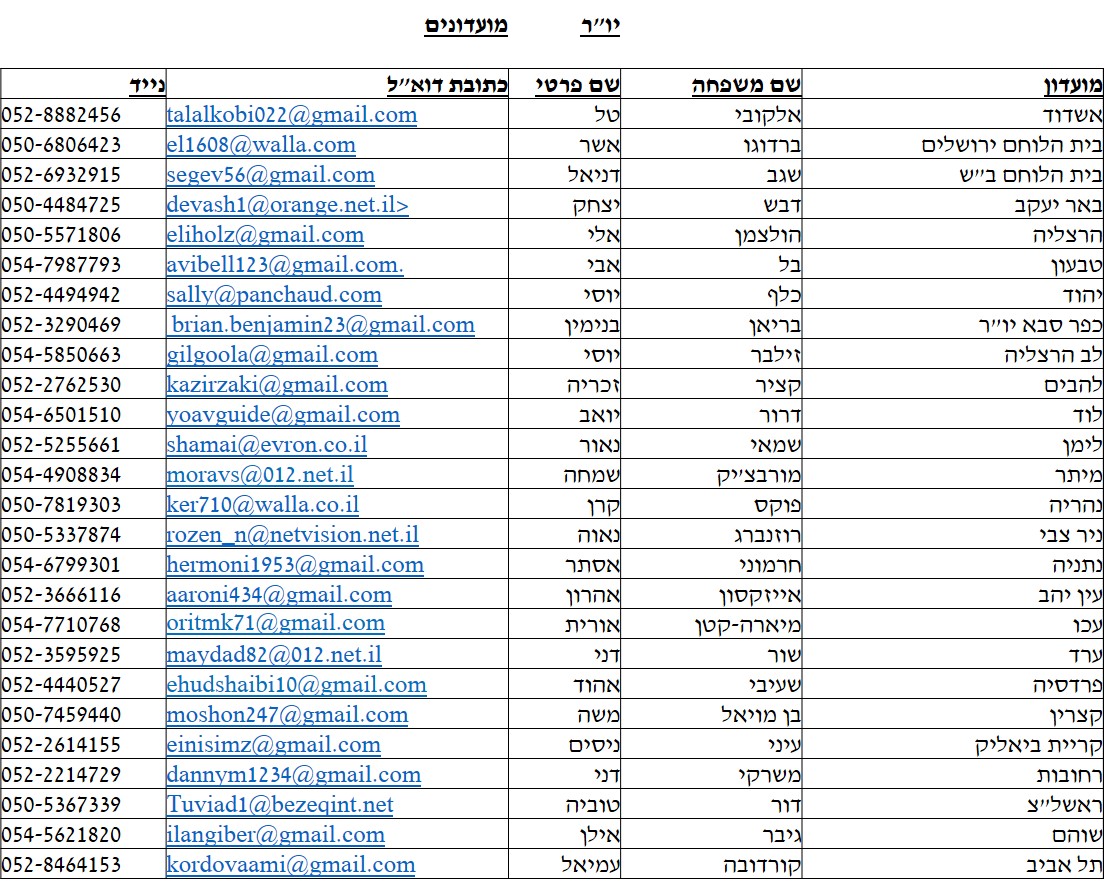
Task: Follow the eliholz@gmail.com link
Action: point(265,235)
